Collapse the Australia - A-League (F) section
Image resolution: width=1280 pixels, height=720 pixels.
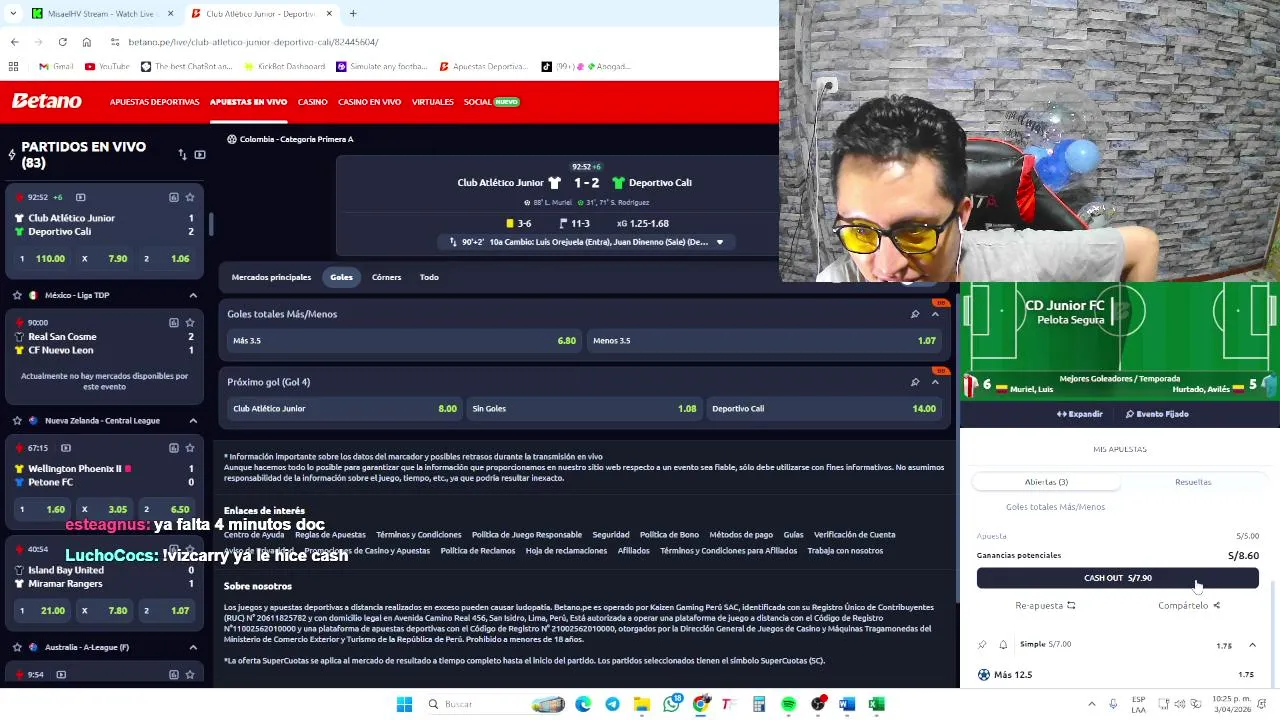click(x=193, y=647)
